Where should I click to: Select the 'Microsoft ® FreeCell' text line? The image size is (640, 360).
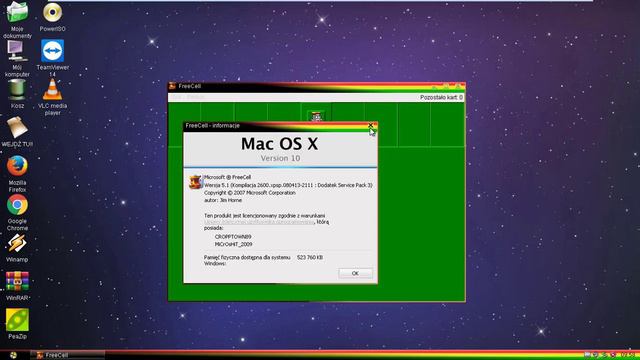227,177
